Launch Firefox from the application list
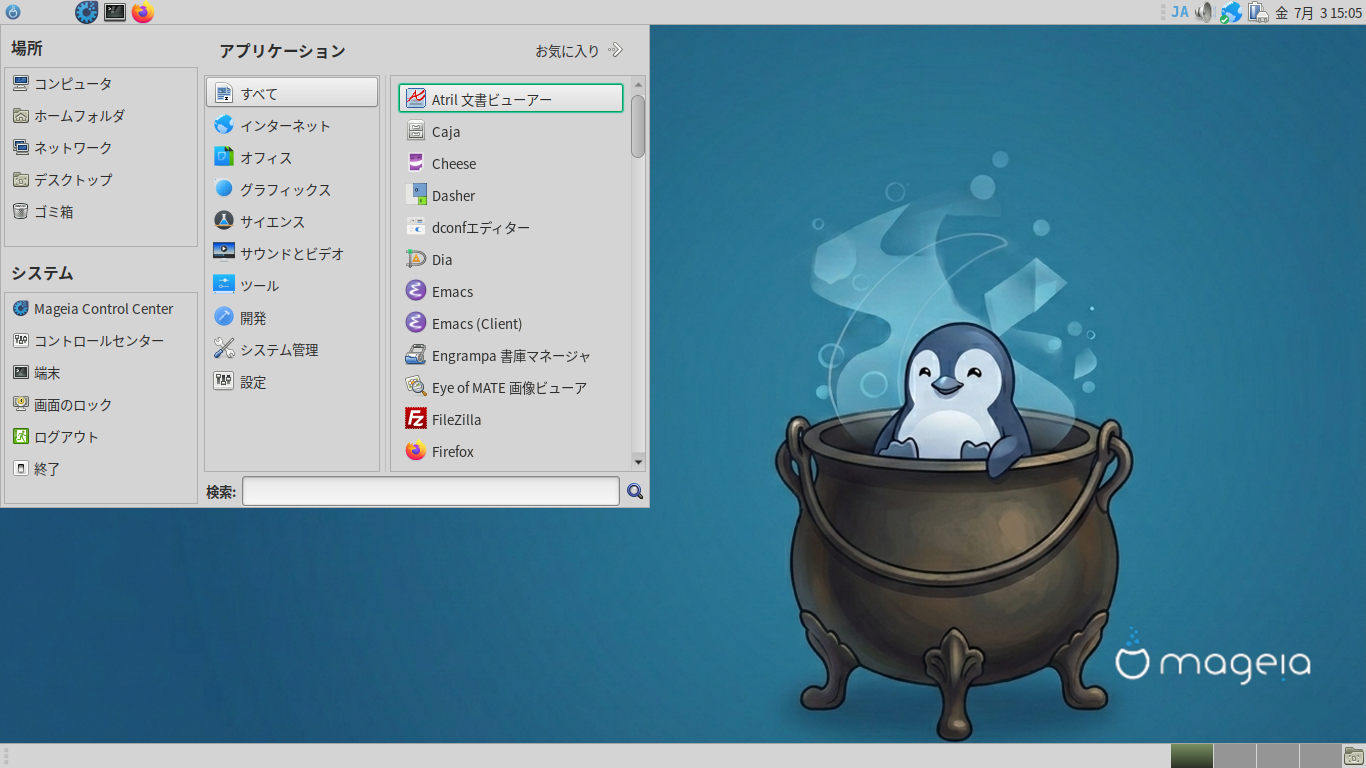This screenshot has width=1366, height=768. (510, 451)
